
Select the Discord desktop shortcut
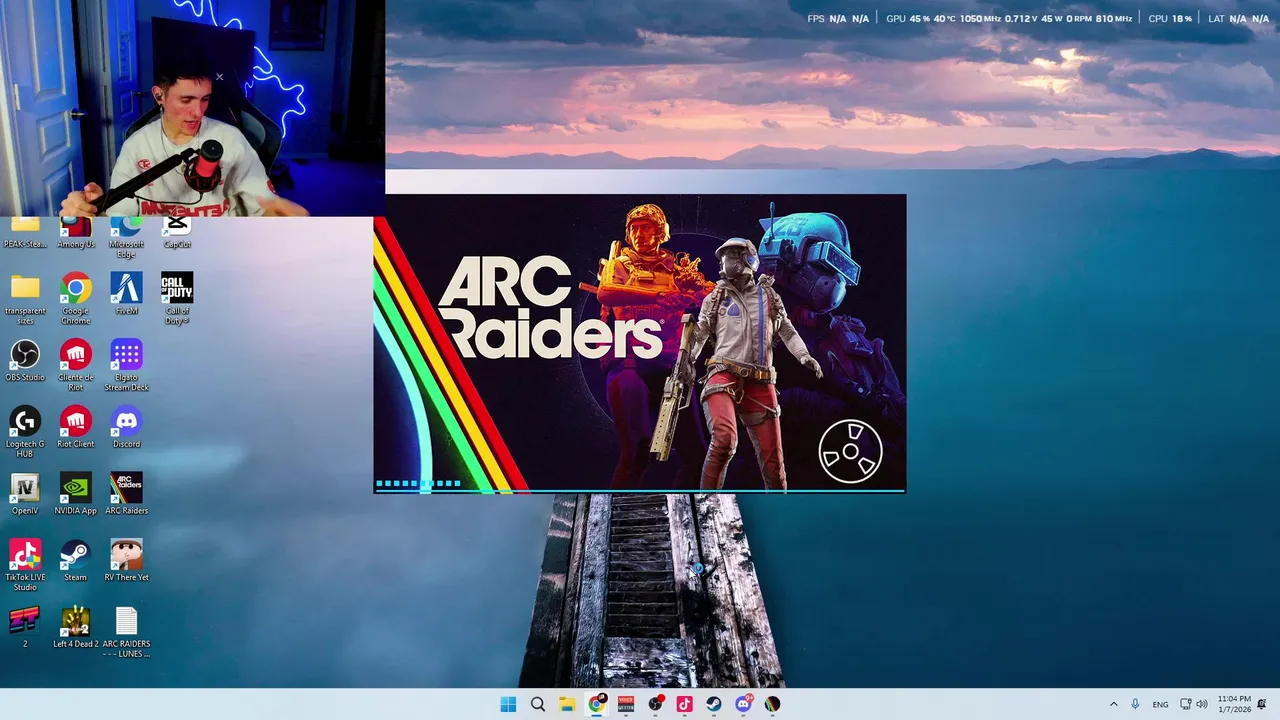[x=126, y=427]
